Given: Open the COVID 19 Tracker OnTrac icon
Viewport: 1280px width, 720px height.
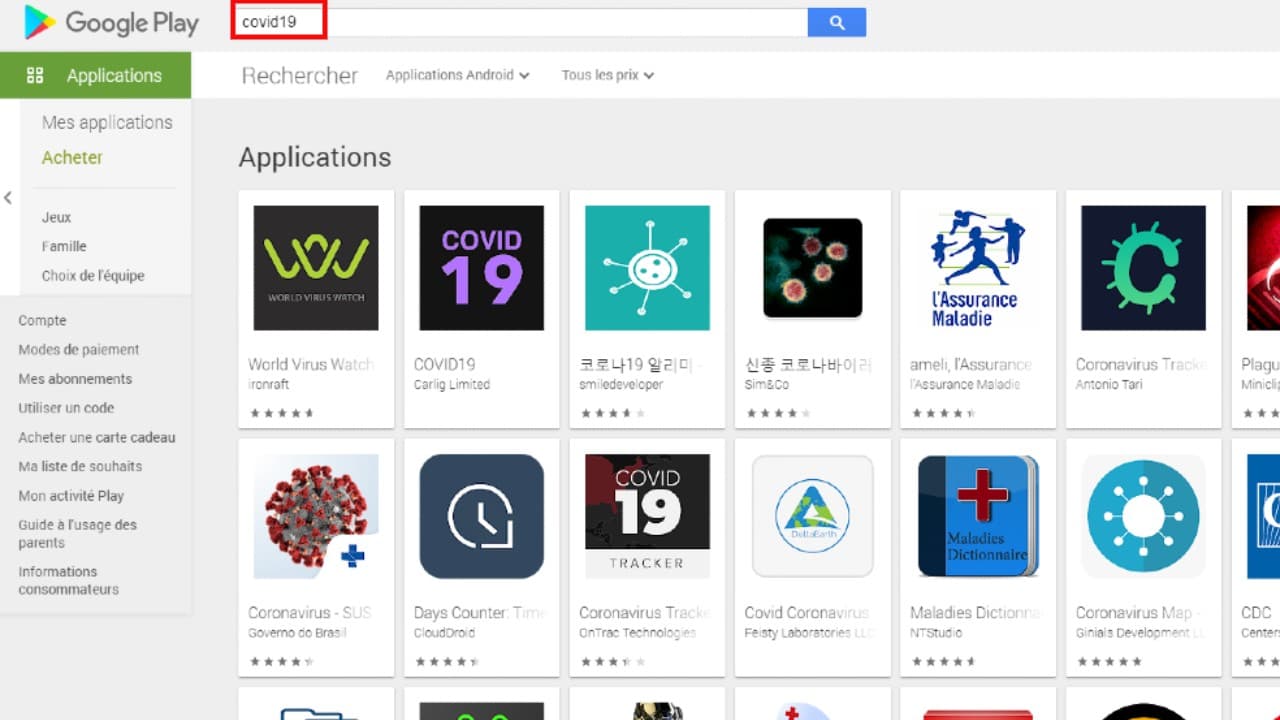Looking at the screenshot, I should 647,516.
